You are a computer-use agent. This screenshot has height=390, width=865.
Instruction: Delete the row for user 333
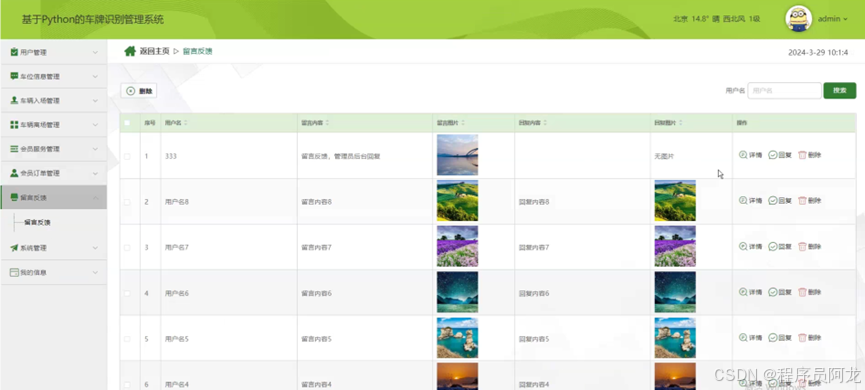[x=810, y=156]
